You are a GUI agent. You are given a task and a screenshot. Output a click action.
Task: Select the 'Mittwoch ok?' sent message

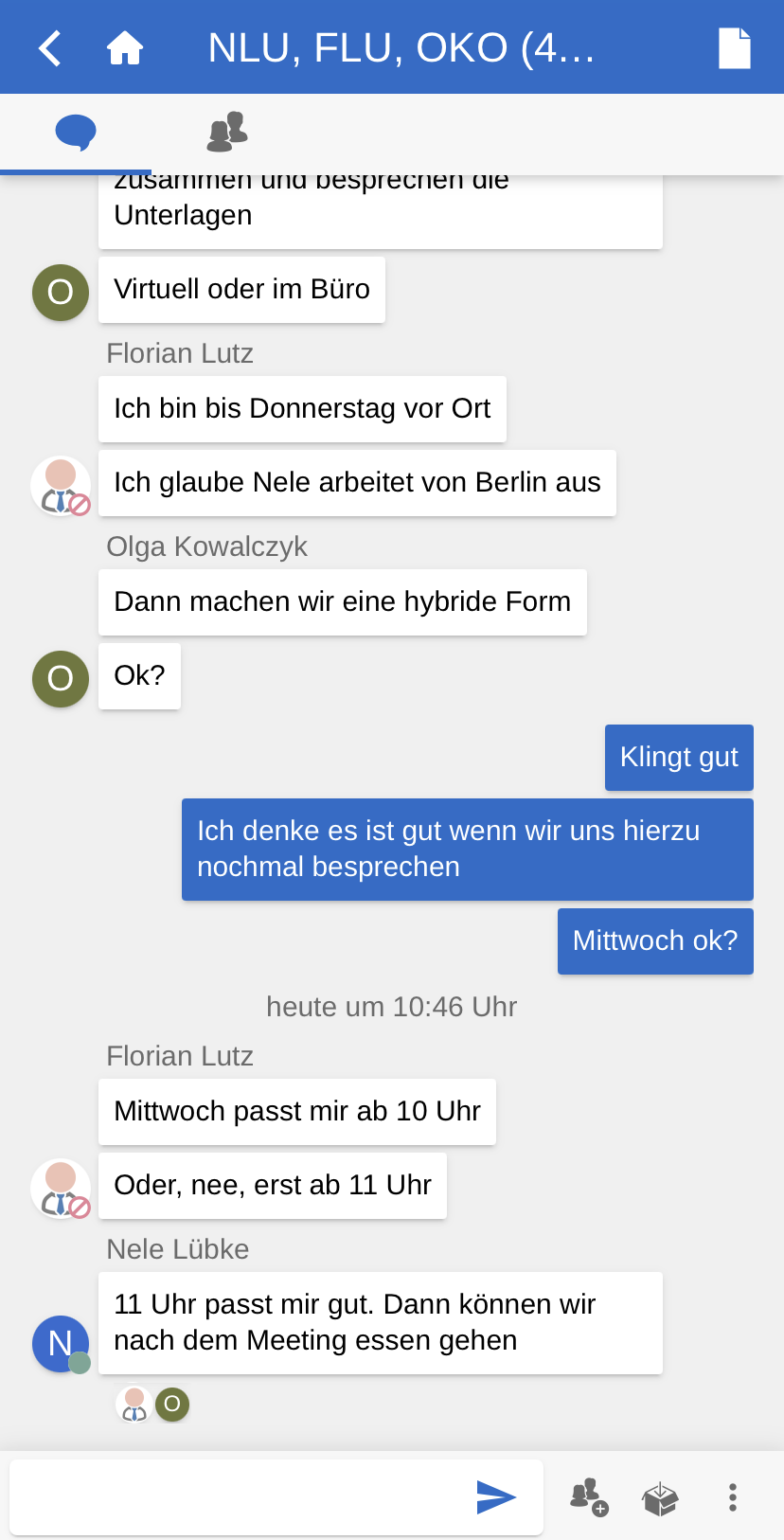pyautogui.click(x=655, y=941)
